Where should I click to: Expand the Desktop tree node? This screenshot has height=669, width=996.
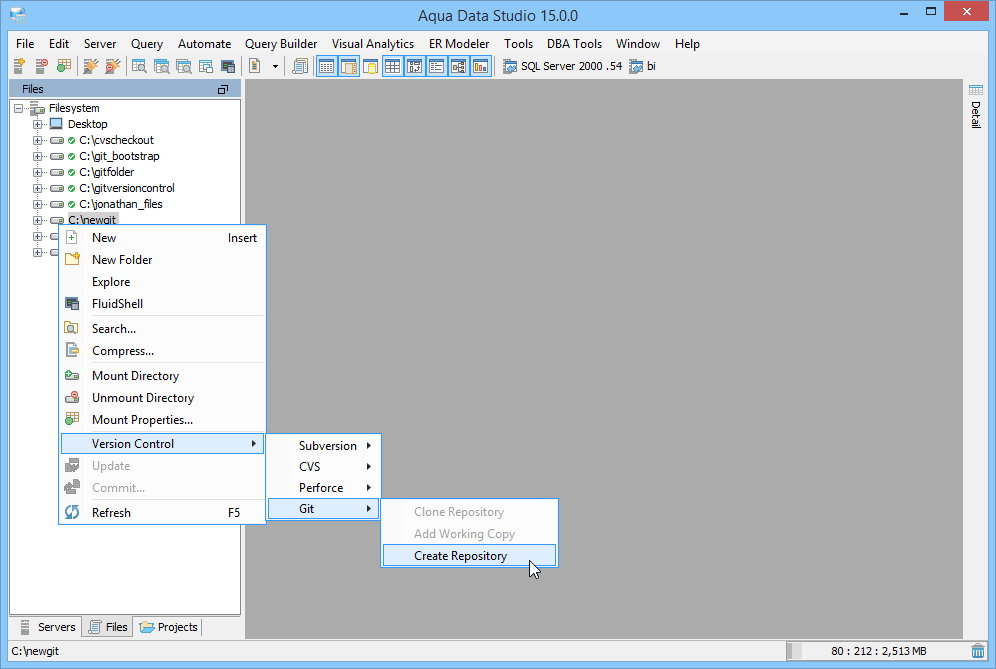[37, 124]
